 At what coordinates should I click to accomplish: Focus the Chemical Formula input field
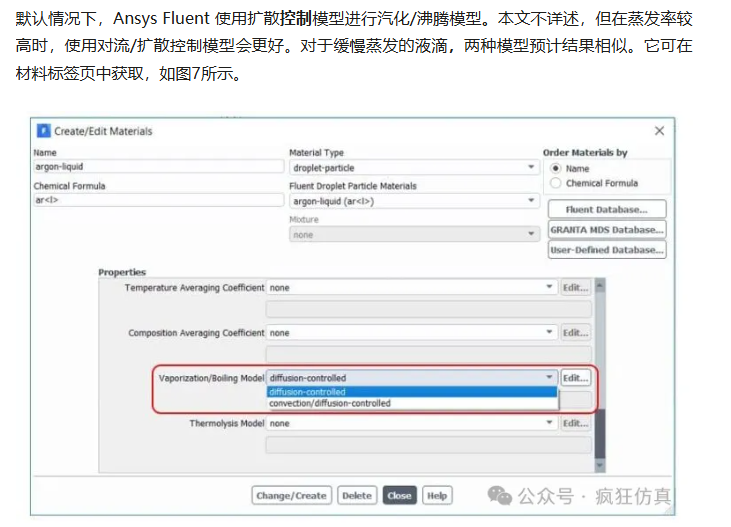coord(159,200)
